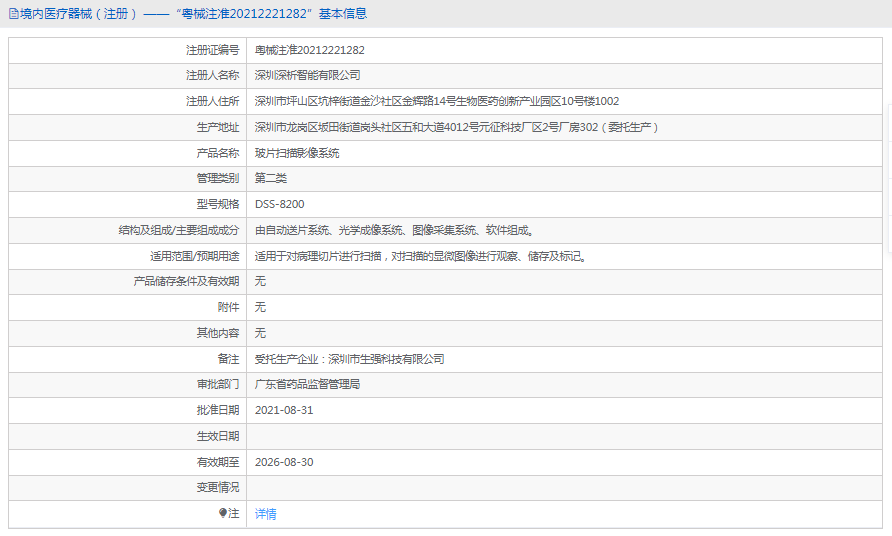Click the 附件 row label
The image size is (892, 536).
(x=229, y=307)
